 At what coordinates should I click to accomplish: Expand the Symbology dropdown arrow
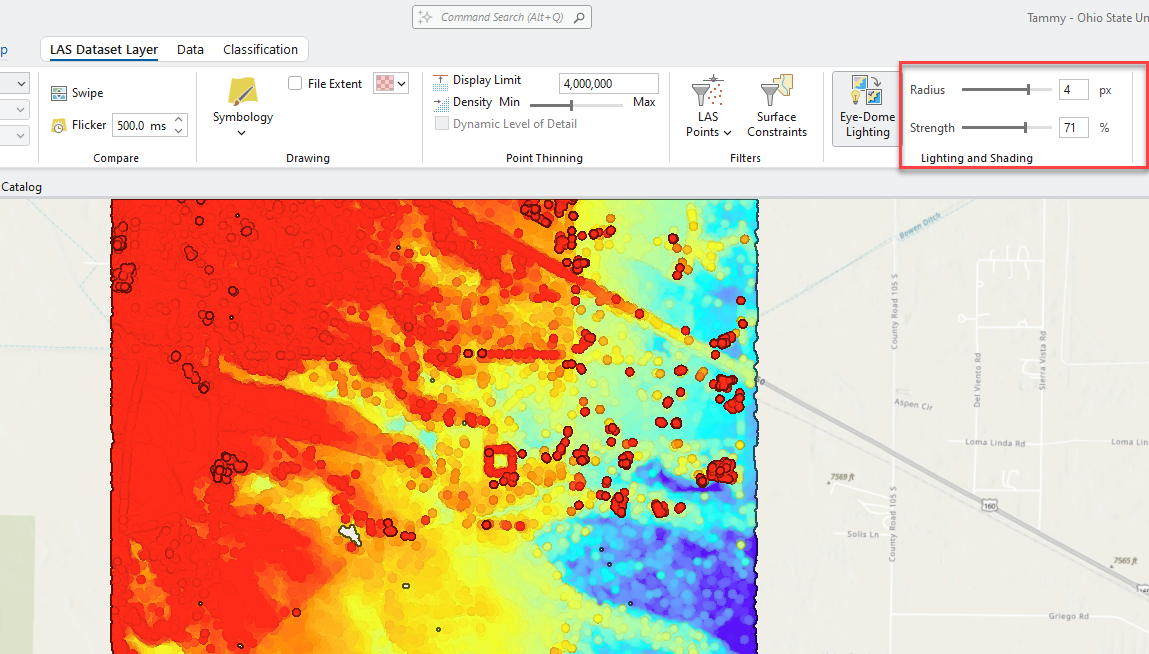(x=242, y=133)
